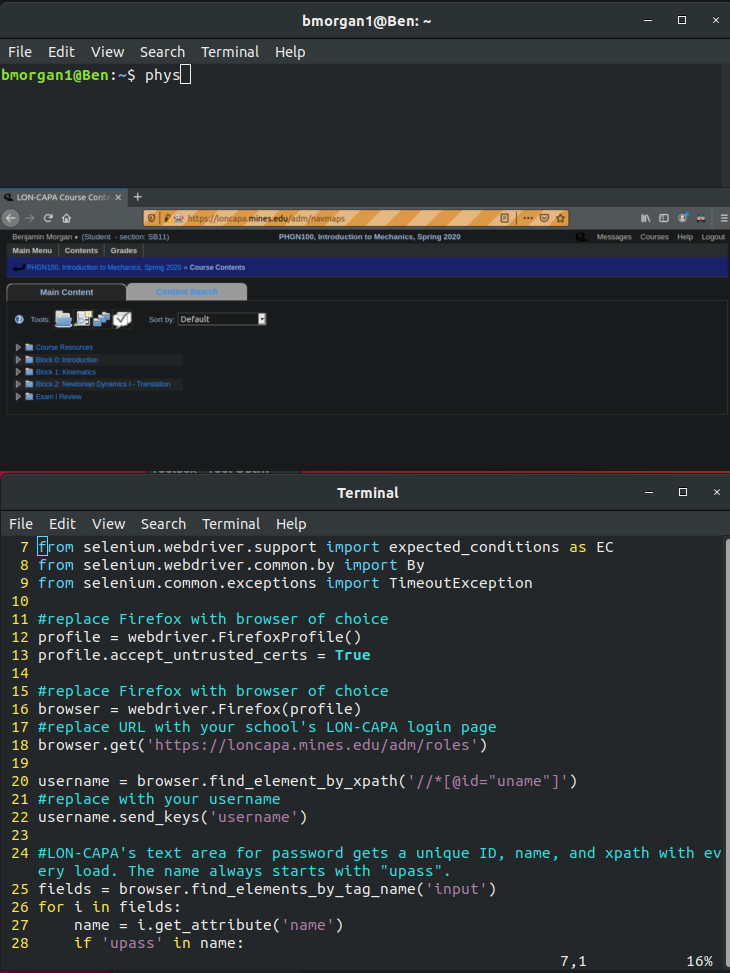Viewport: 730px width, 973px height.
Task: Open the Firefox hamburger menu
Action: coord(724,218)
